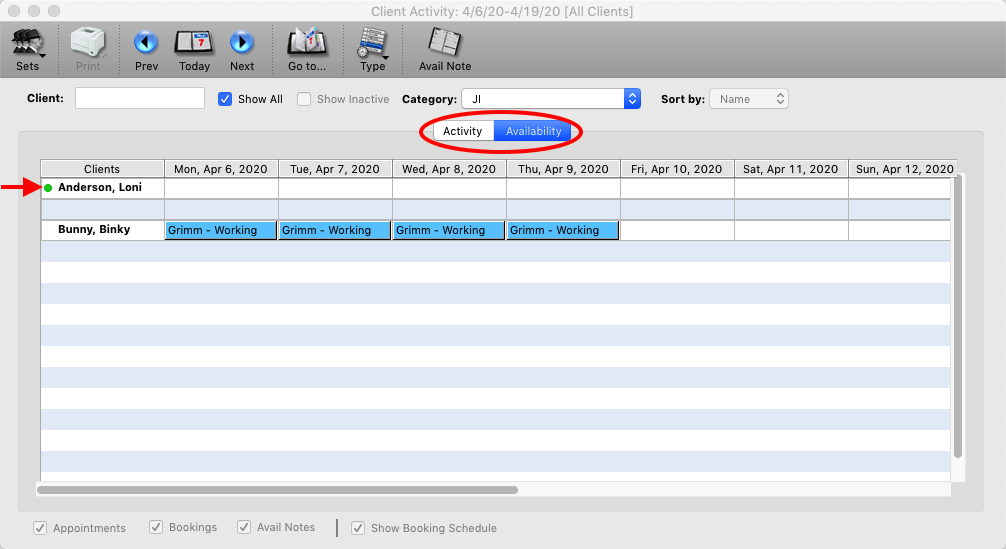Click the Fri, Apr 10, 2020 column header
1006x549 pixels.
[677, 169]
